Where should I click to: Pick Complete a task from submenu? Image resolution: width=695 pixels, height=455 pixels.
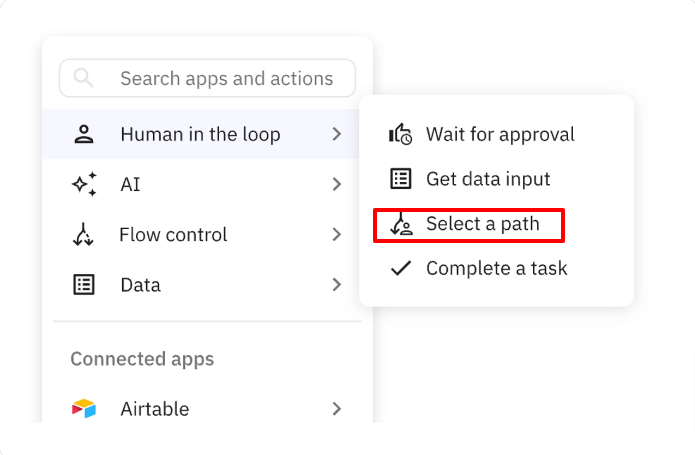pos(496,268)
